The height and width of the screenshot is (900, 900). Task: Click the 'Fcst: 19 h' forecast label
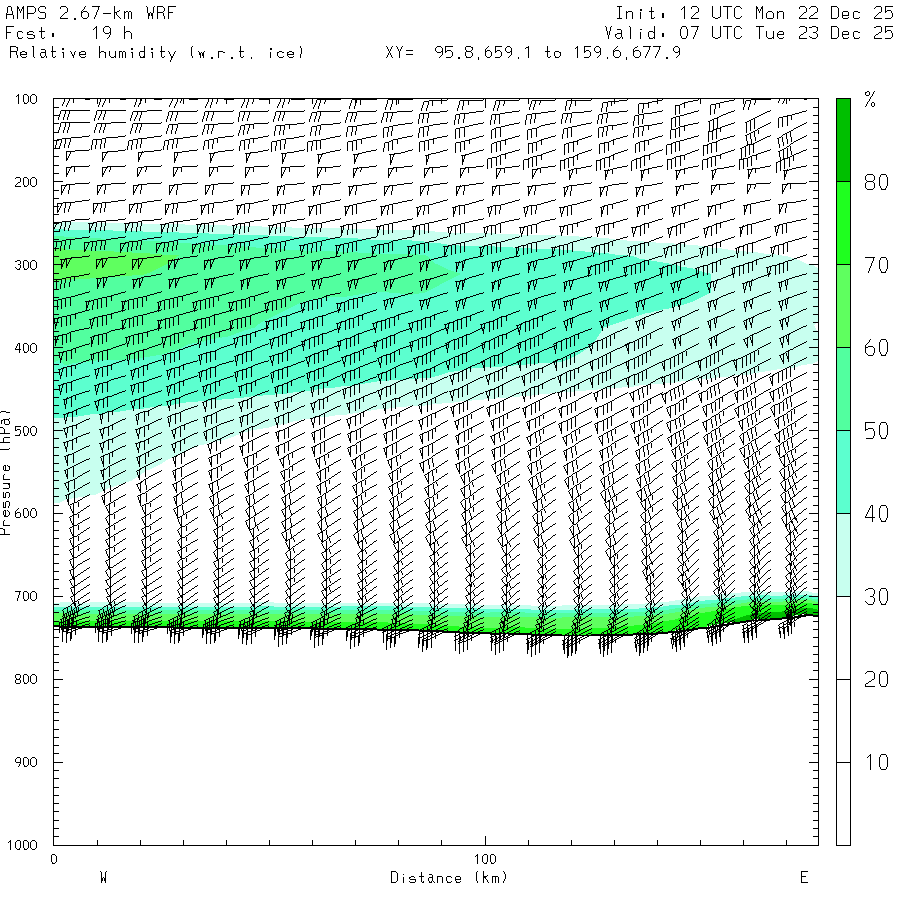tap(69, 33)
